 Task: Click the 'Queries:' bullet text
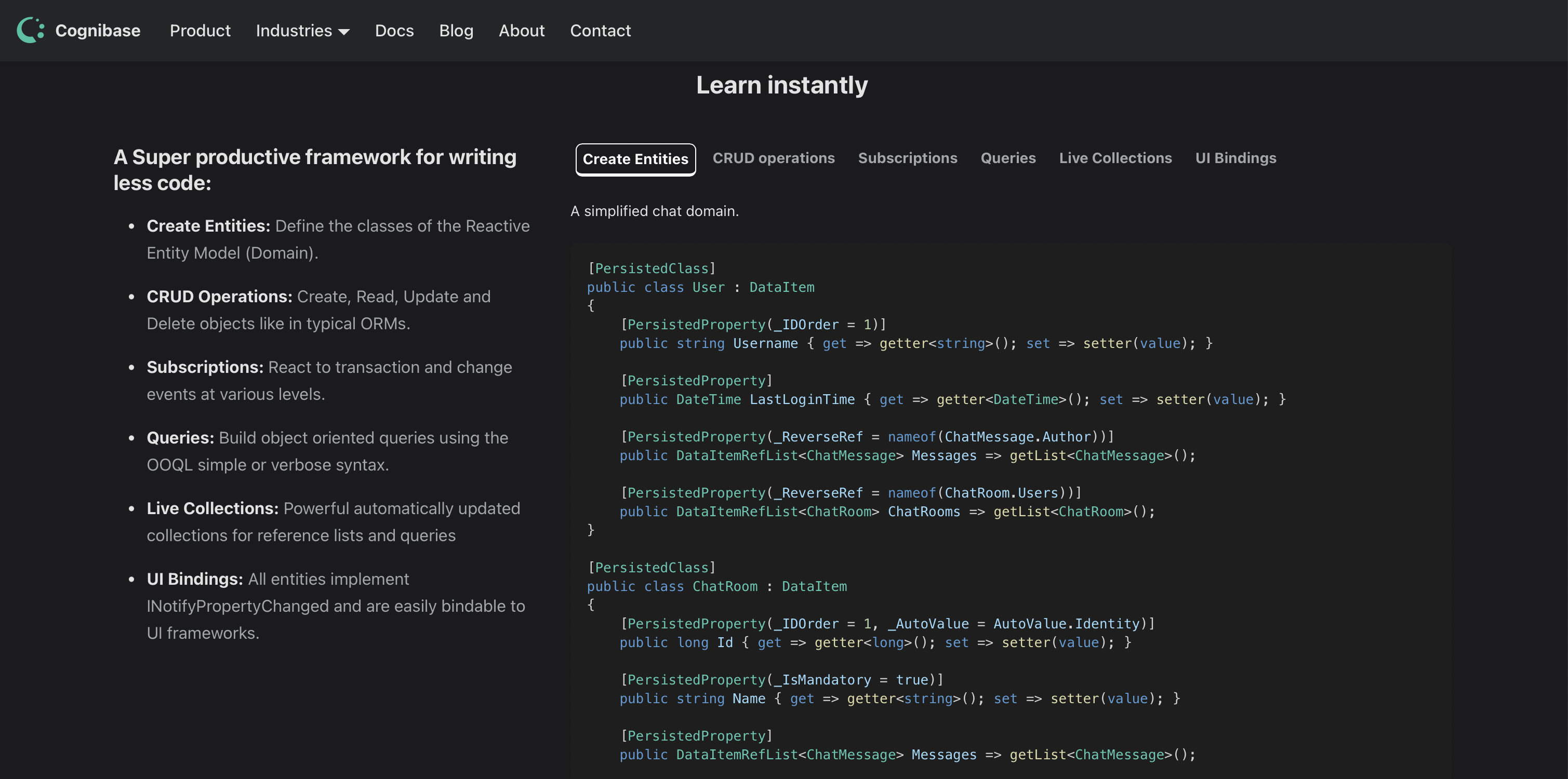(x=180, y=438)
